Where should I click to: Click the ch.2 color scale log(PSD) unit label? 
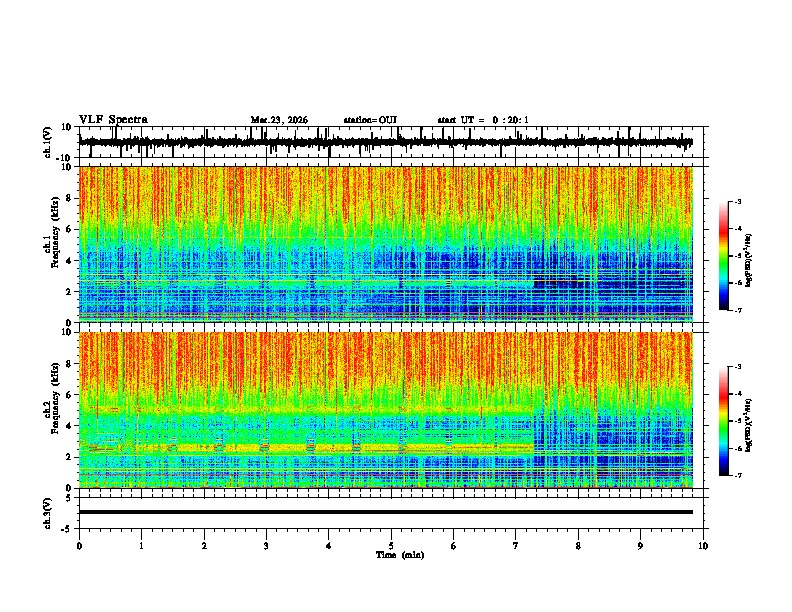coord(749,425)
